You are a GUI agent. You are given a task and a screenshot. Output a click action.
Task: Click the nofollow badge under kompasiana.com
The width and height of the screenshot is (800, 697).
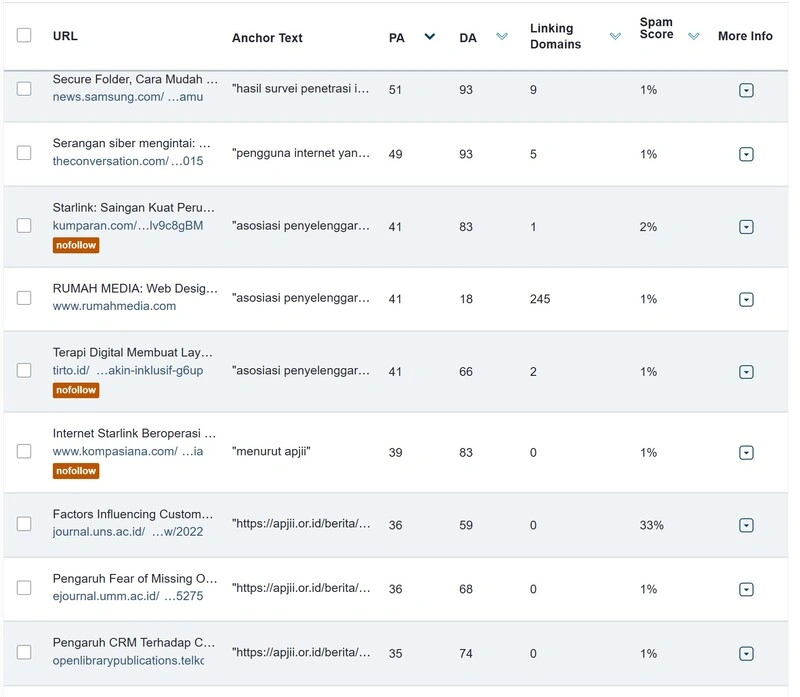point(76,471)
